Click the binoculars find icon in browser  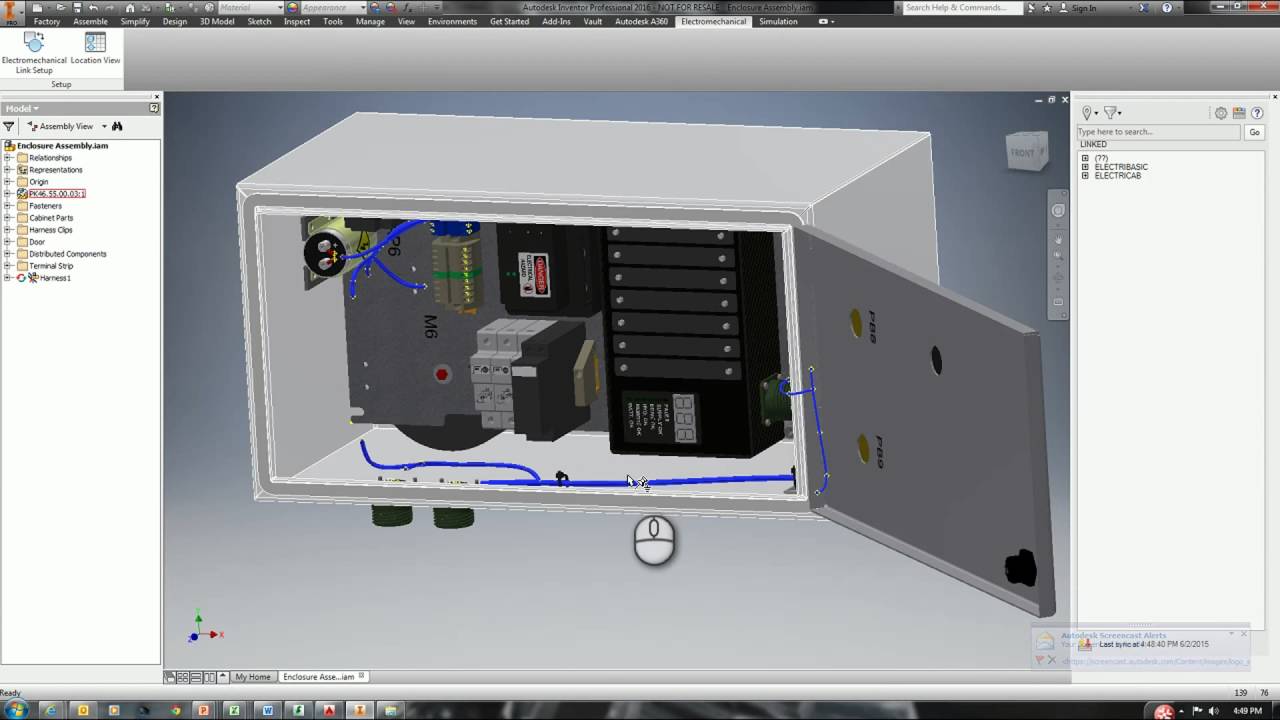(x=117, y=126)
